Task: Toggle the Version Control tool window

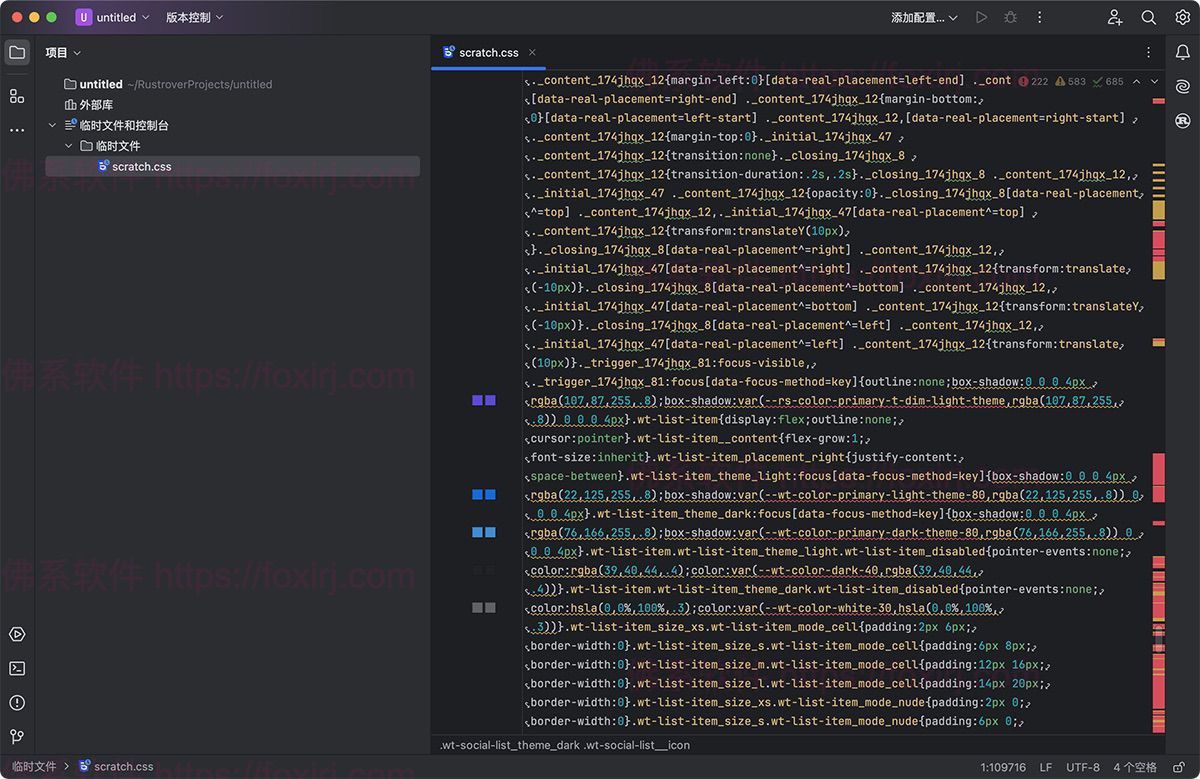Action: click(x=16, y=738)
